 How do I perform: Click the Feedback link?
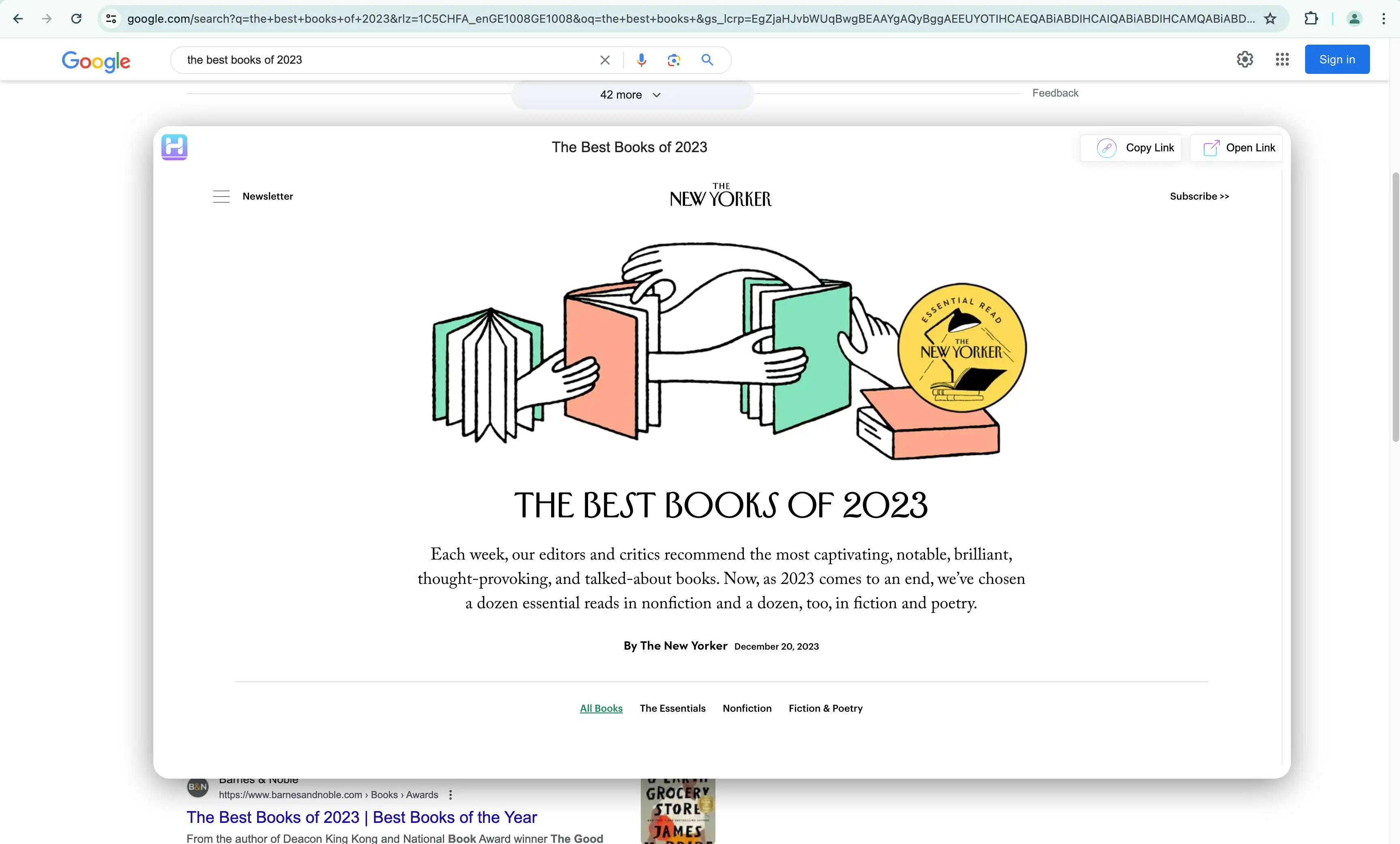point(1055,93)
